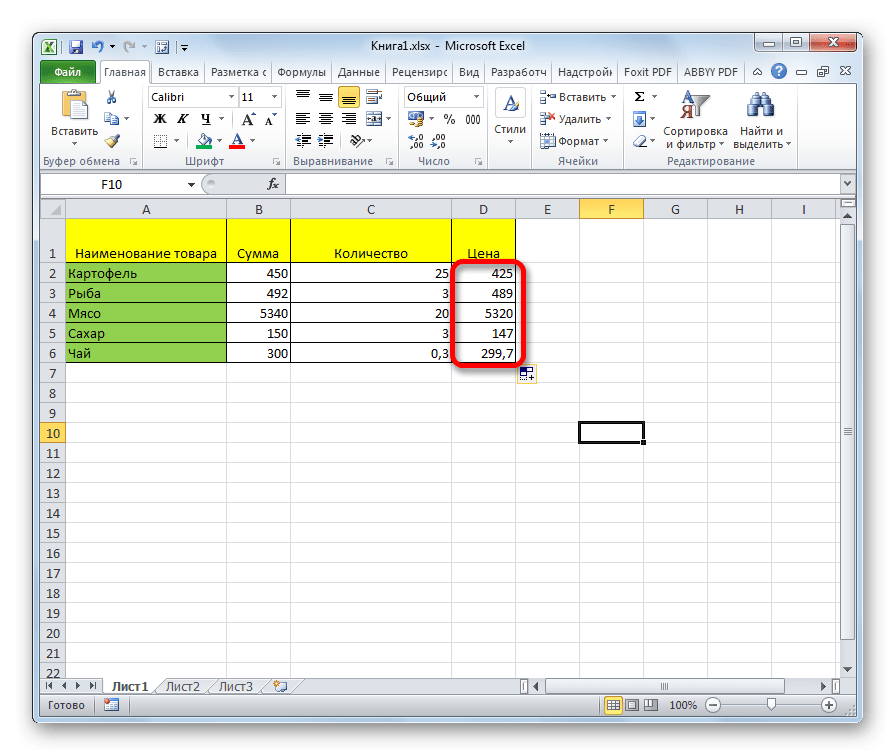Click the Excel Help question mark

click(778, 71)
